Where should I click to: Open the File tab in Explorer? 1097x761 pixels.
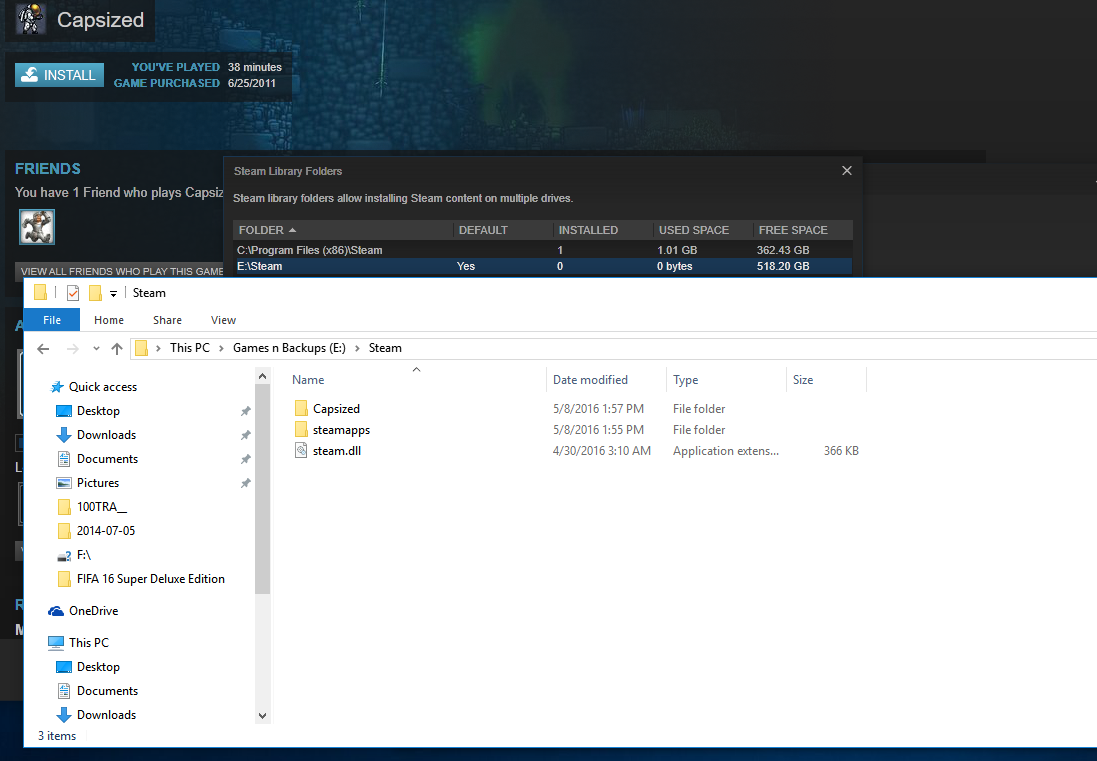point(52,320)
